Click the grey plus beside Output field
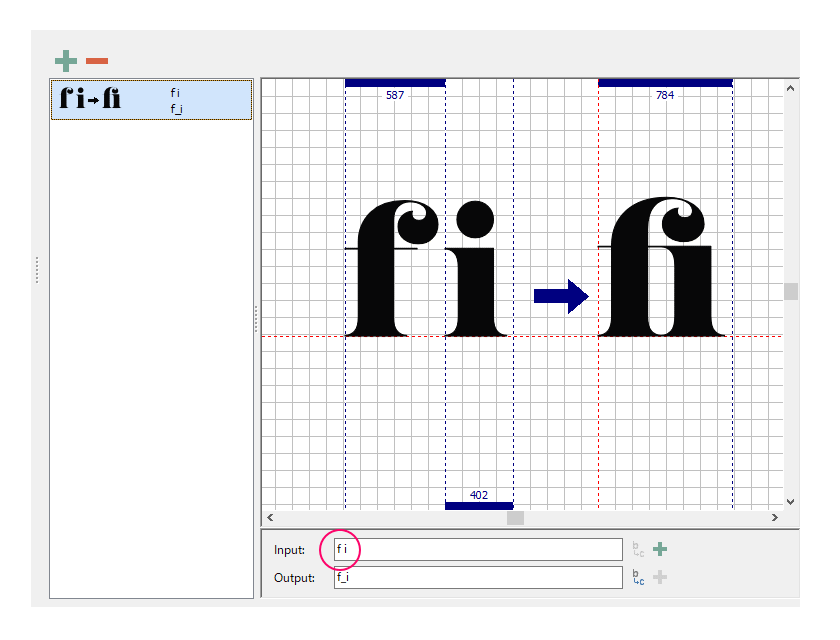This screenshot has width=840, height=640. click(x=660, y=577)
